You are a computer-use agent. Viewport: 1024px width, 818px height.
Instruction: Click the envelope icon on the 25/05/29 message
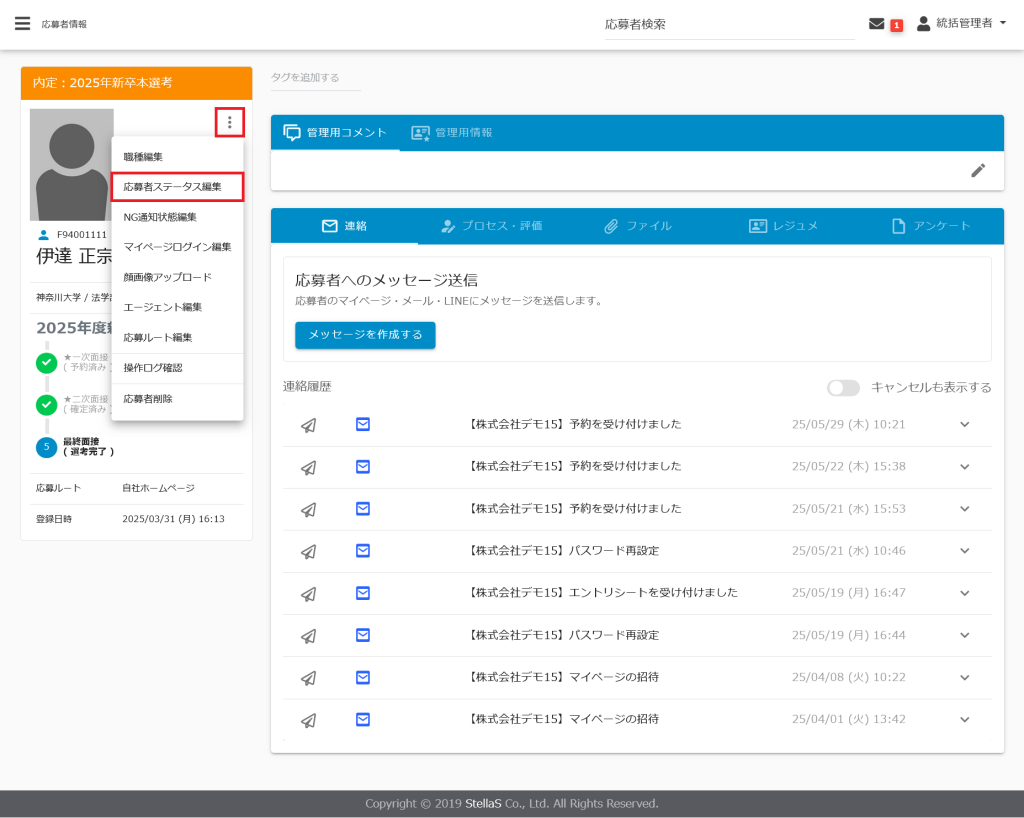coord(363,424)
